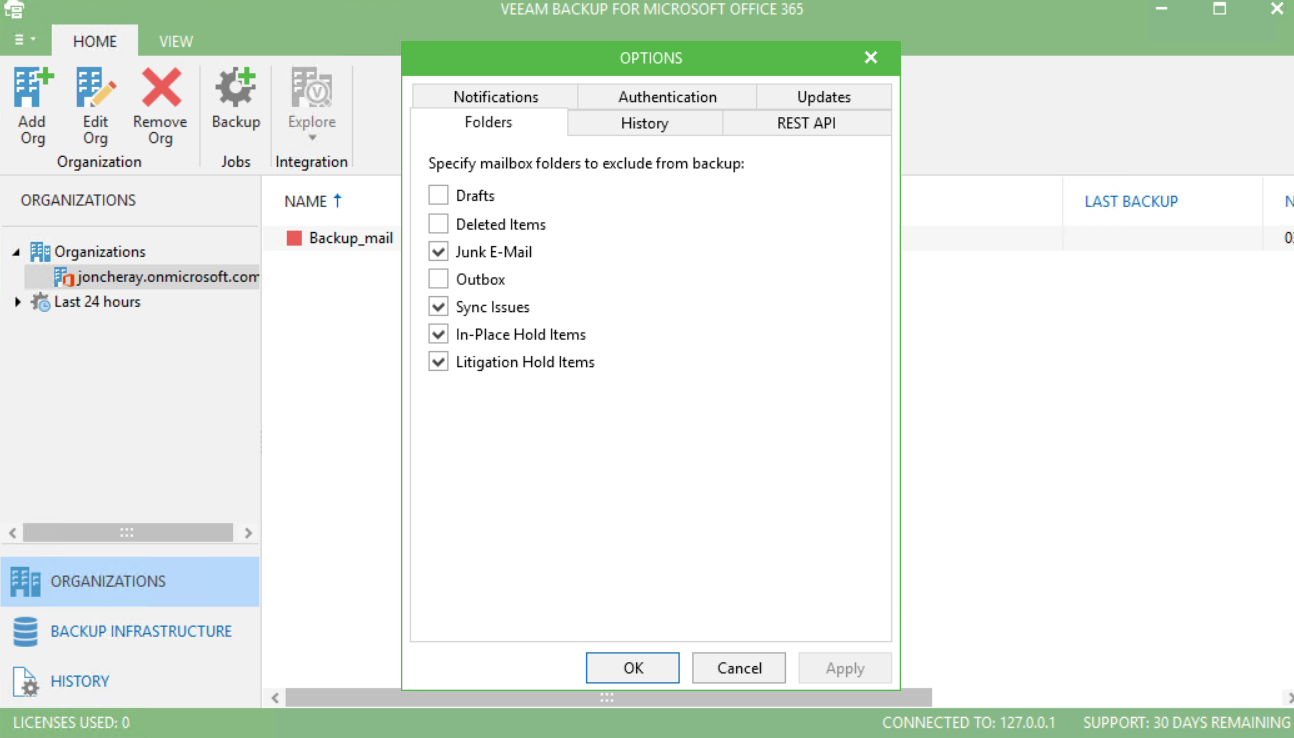Switch to the Updates tab
This screenshot has width=1294, height=738.
(824, 97)
